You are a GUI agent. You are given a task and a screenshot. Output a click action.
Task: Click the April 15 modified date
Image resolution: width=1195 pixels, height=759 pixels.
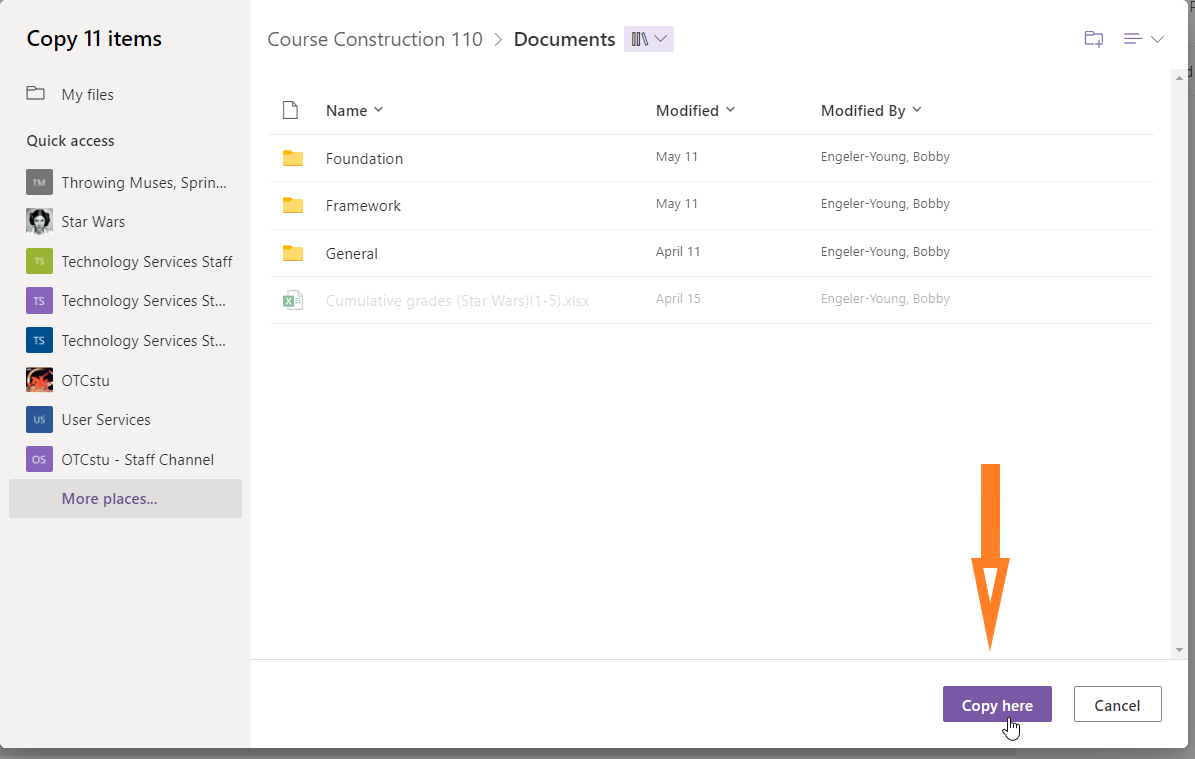tap(678, 299)
